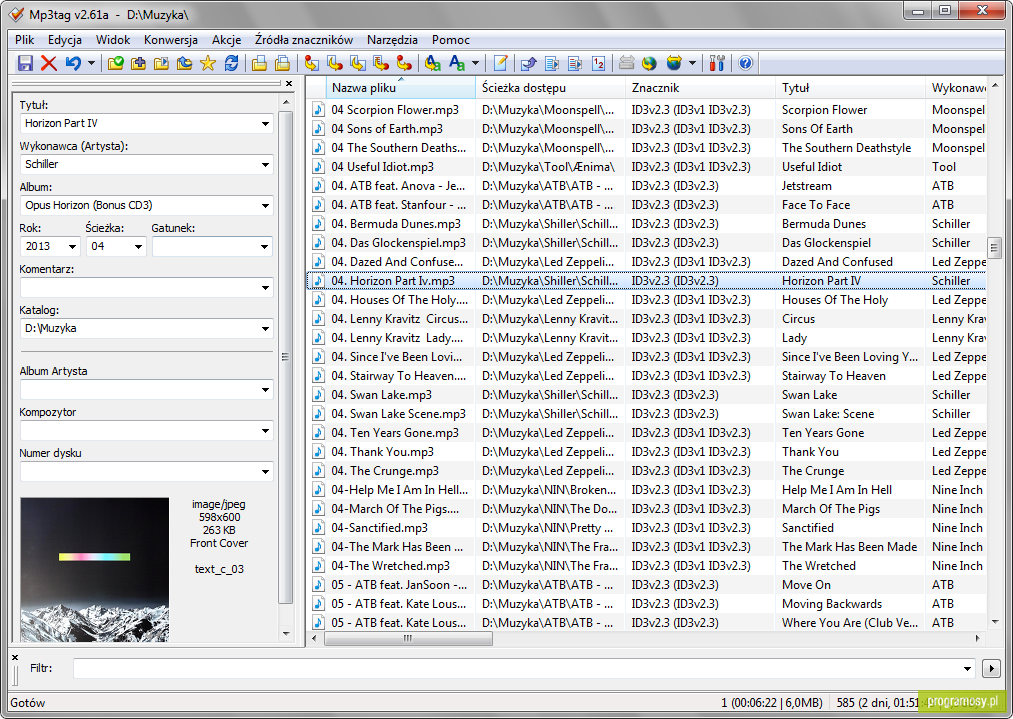The height and width of the screenshot is (719, 1013).
Task: Click the red X Remove tag icon
Action: point(49,63)
